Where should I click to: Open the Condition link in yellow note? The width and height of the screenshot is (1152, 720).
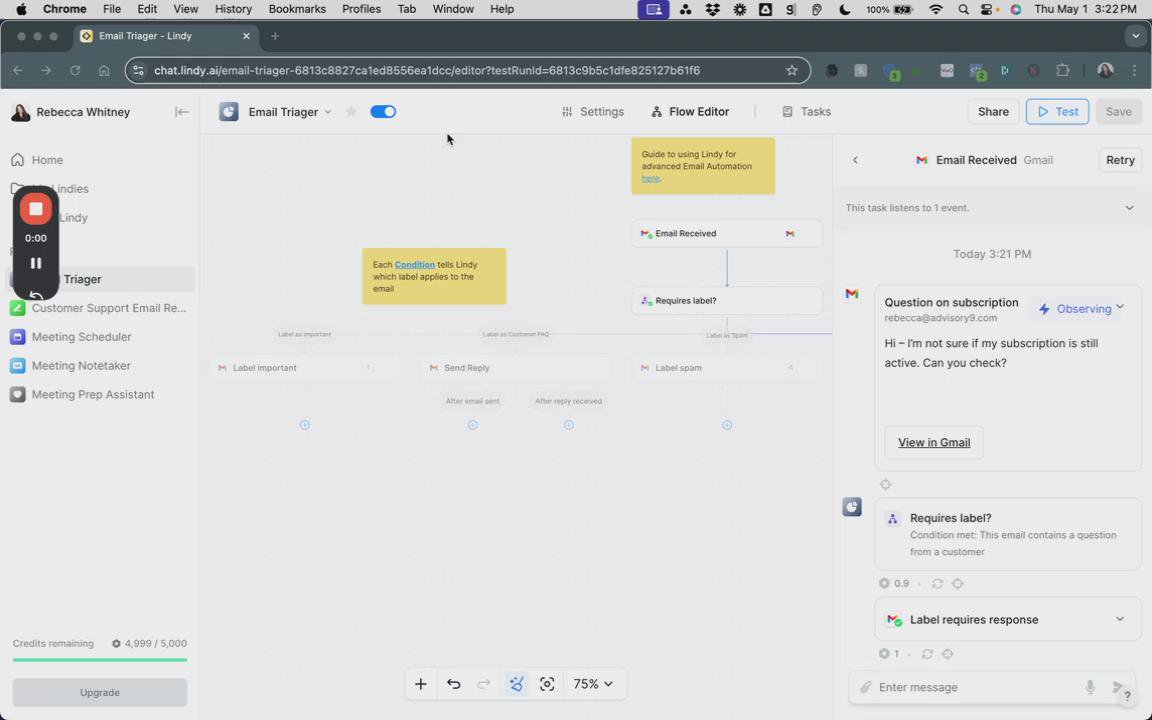414,264
